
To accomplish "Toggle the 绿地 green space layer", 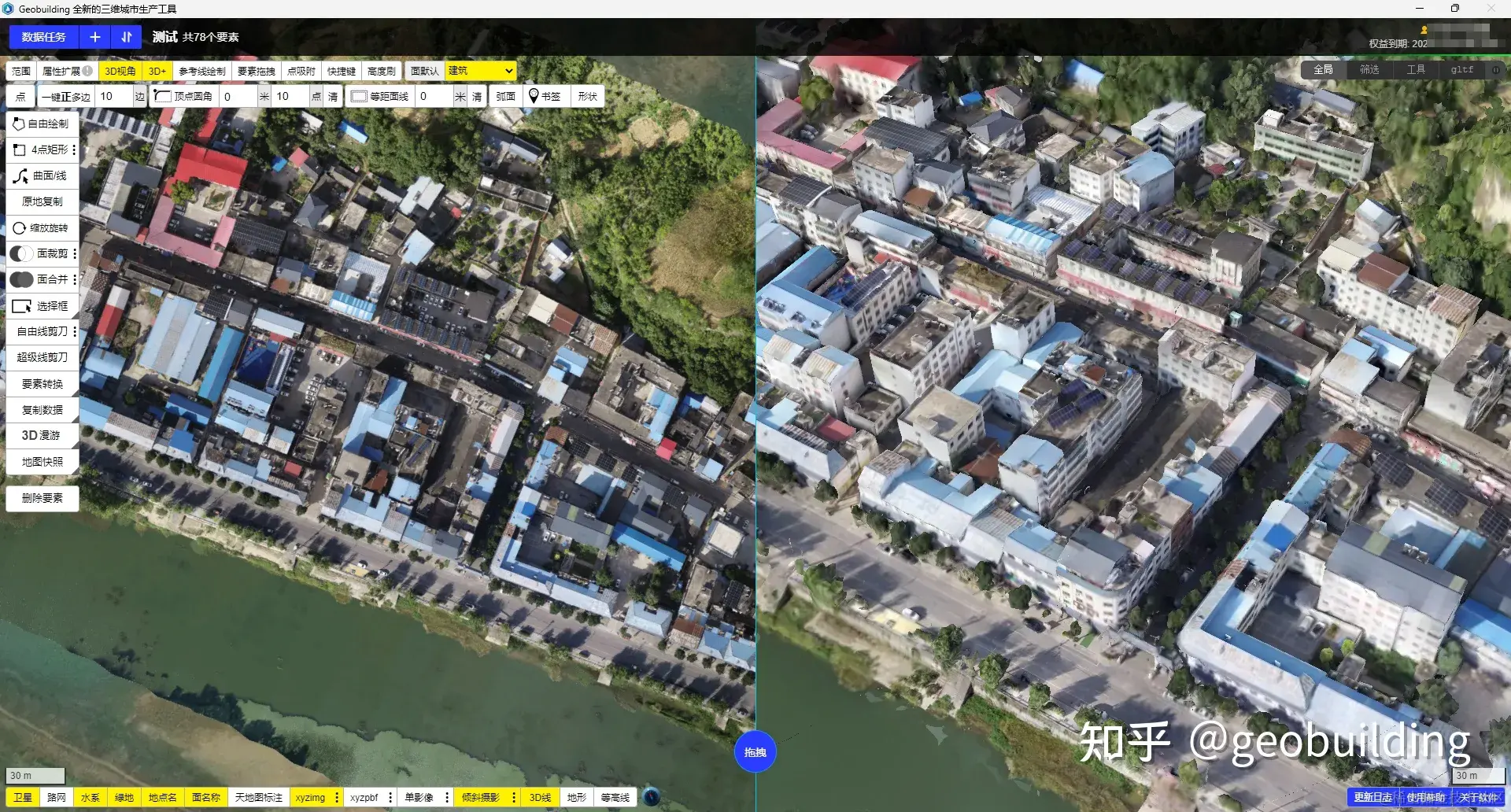I will pos(124,797).
